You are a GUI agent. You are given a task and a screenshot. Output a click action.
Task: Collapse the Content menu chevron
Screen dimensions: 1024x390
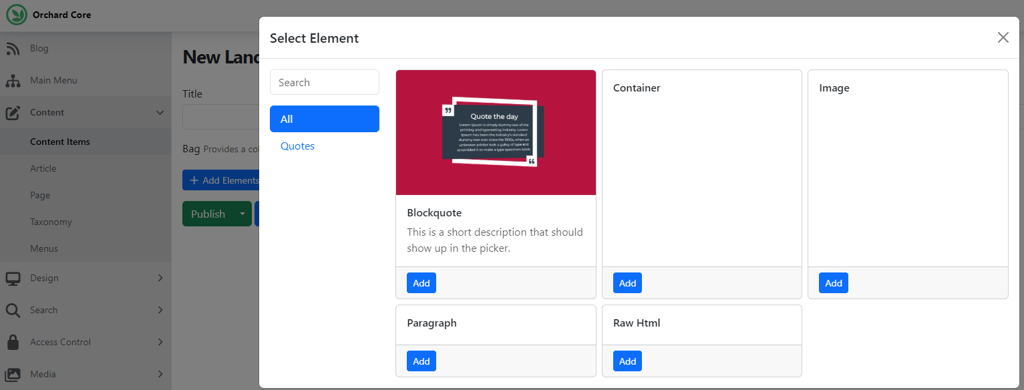tap(160, 113)
